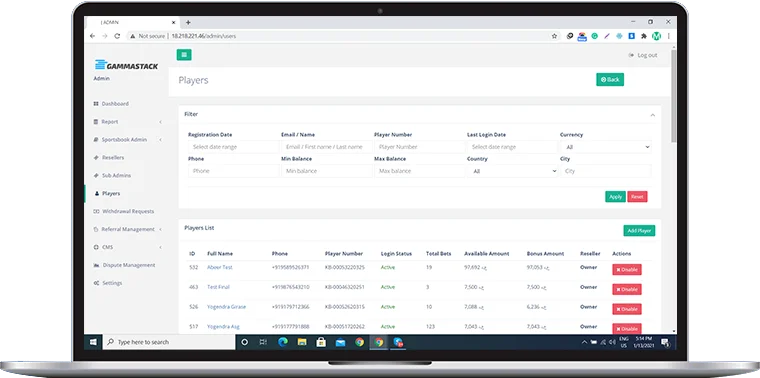Viewport: 760px width, 378px height.
Task: Disable the player Abeer Test
Action: coord(627,269)
